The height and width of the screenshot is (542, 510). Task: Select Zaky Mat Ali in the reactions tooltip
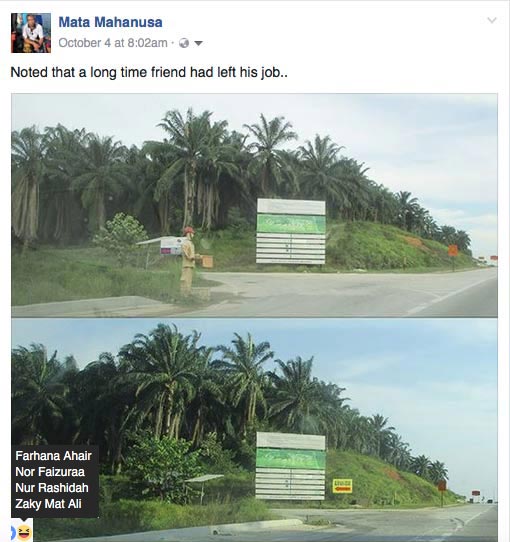click(x=48, y=504)
